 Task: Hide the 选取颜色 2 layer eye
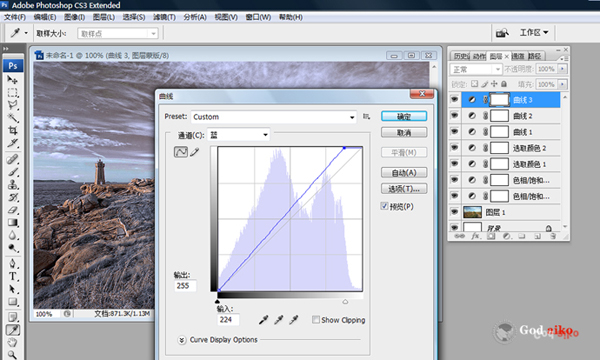pos(454,148)
